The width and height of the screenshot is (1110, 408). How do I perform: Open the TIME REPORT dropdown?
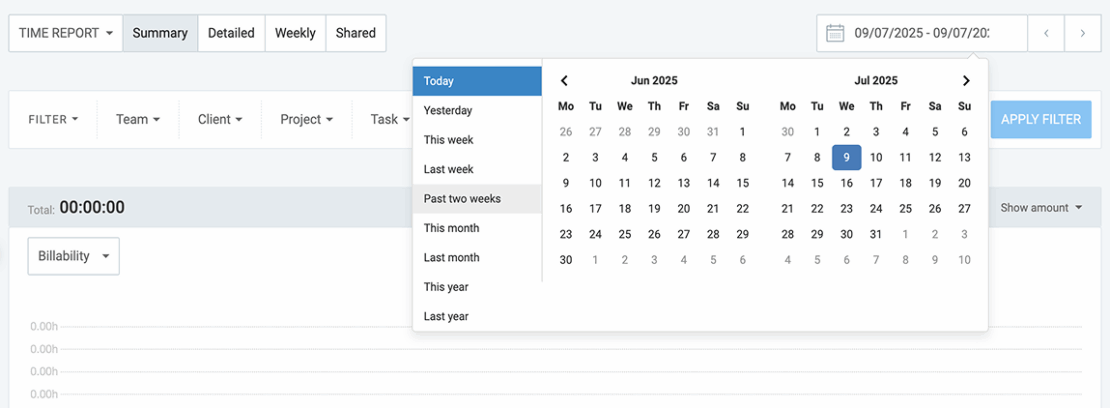click(66, 33)
